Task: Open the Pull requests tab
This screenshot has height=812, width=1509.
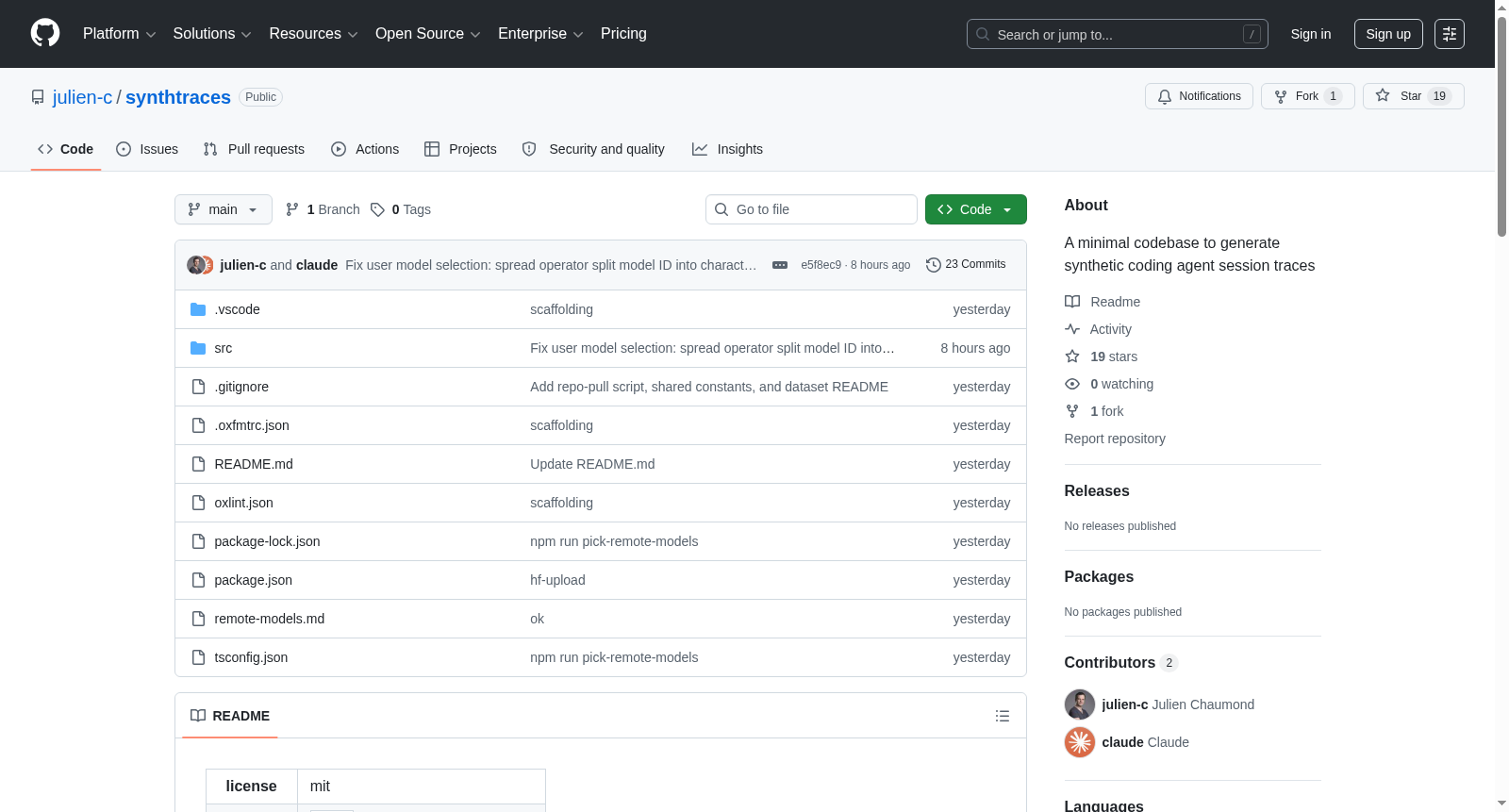Action: [x=254, y=149]
